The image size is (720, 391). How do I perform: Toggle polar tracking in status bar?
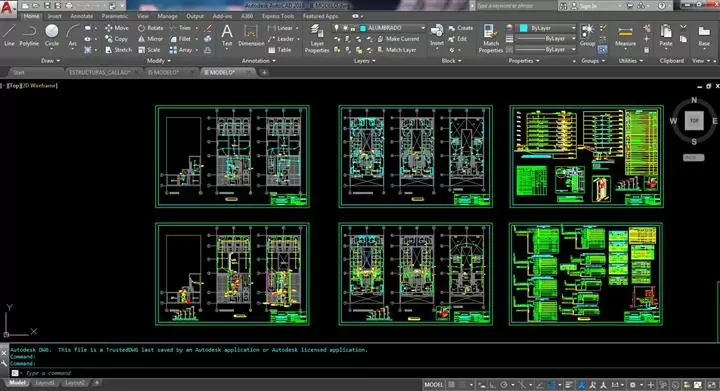coord(504,385)
